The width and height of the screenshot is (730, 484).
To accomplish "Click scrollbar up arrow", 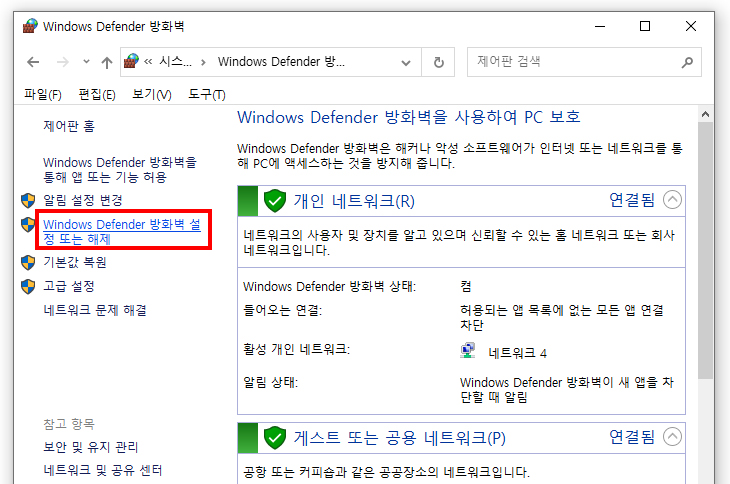I will [705, 114].
